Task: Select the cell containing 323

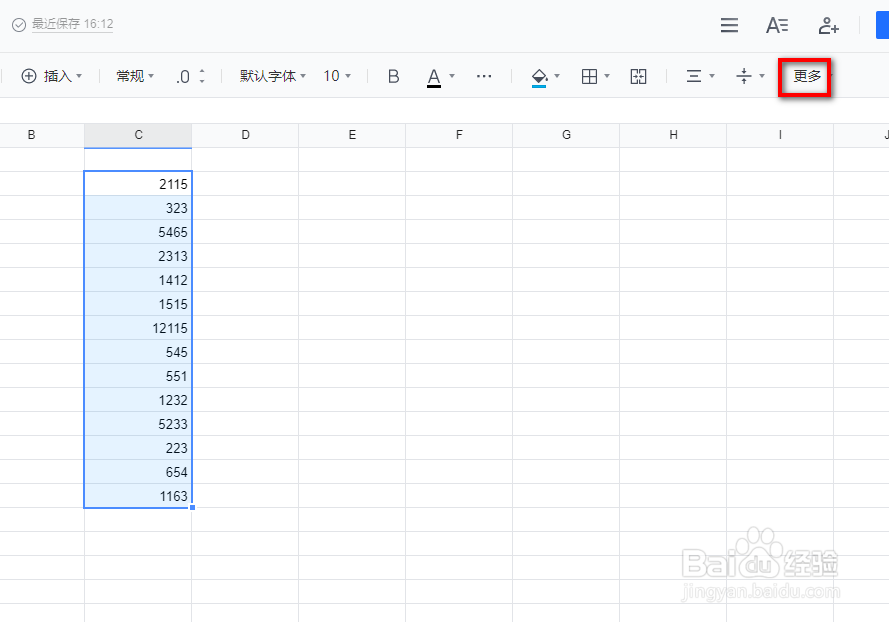Action: click(138, 208)
